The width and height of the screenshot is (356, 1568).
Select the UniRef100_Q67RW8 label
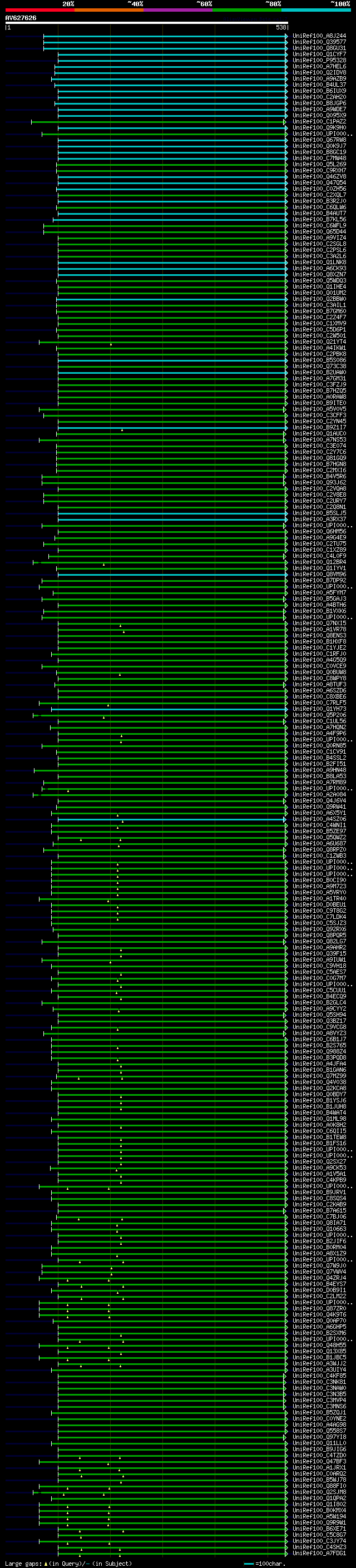tap(319, 140)
